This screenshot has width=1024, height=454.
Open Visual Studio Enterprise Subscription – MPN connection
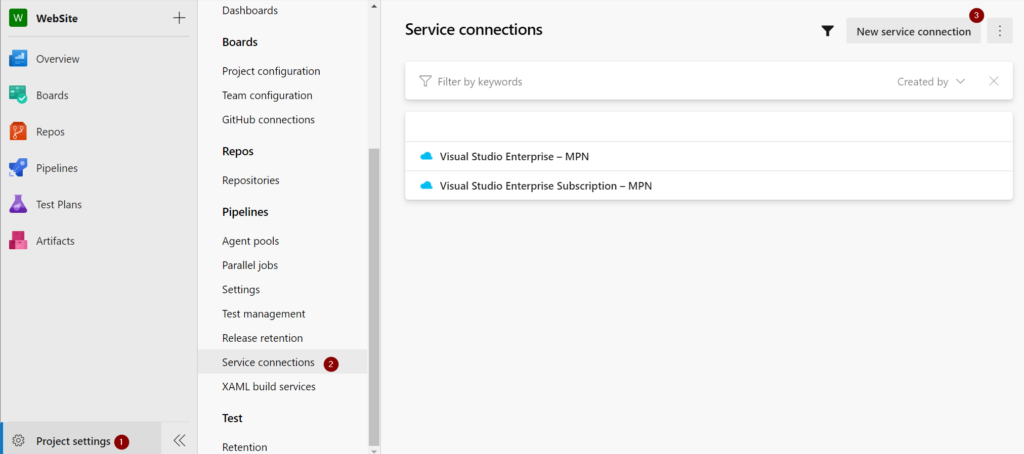click(x=545, y=185)
